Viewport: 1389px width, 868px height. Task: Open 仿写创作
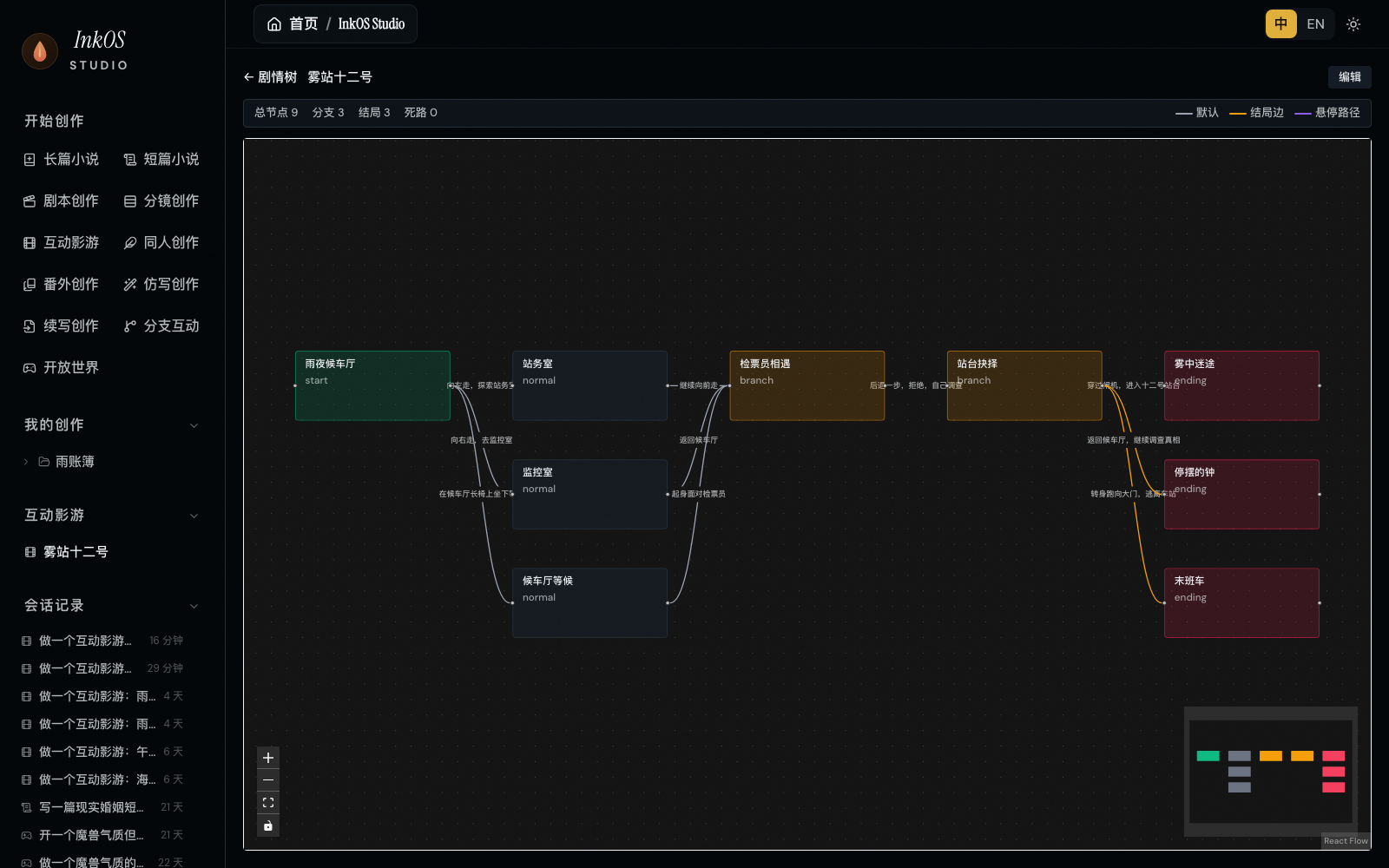161,285
